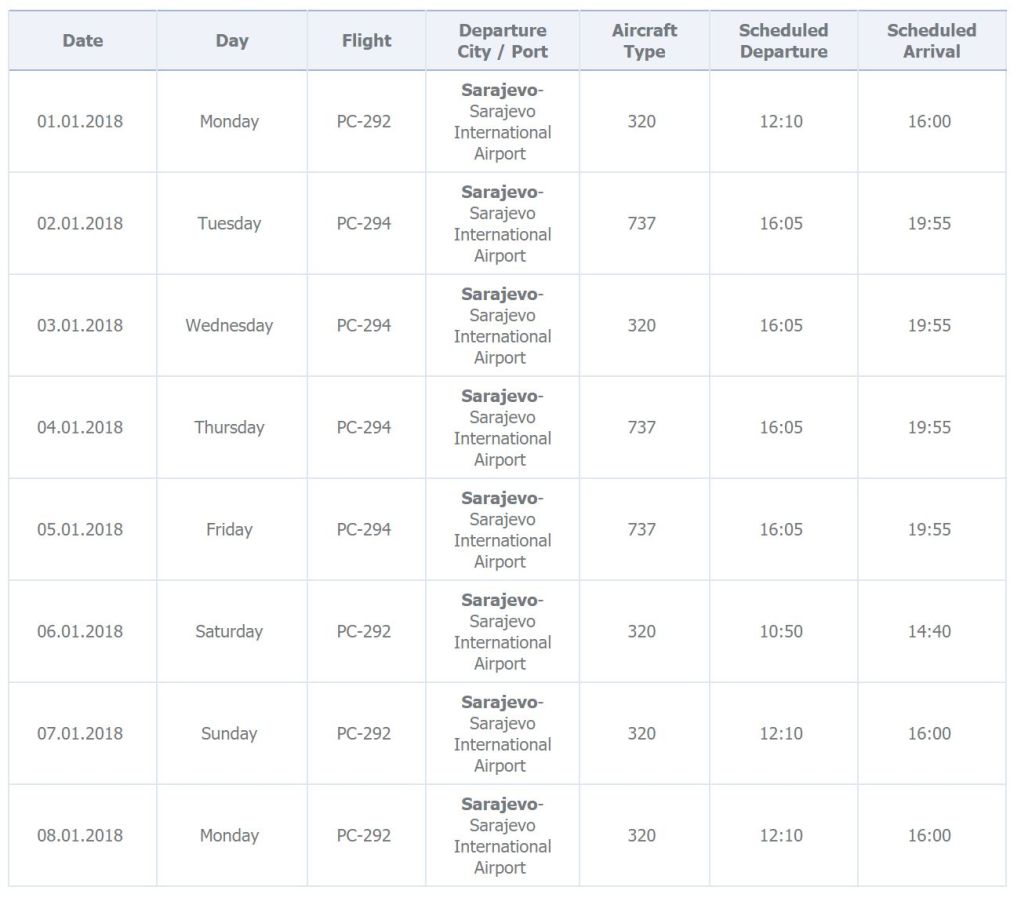This screenshot has width=1024, height=905.
Task: Click the Aircraft Type column header
Action: [644, 41]
